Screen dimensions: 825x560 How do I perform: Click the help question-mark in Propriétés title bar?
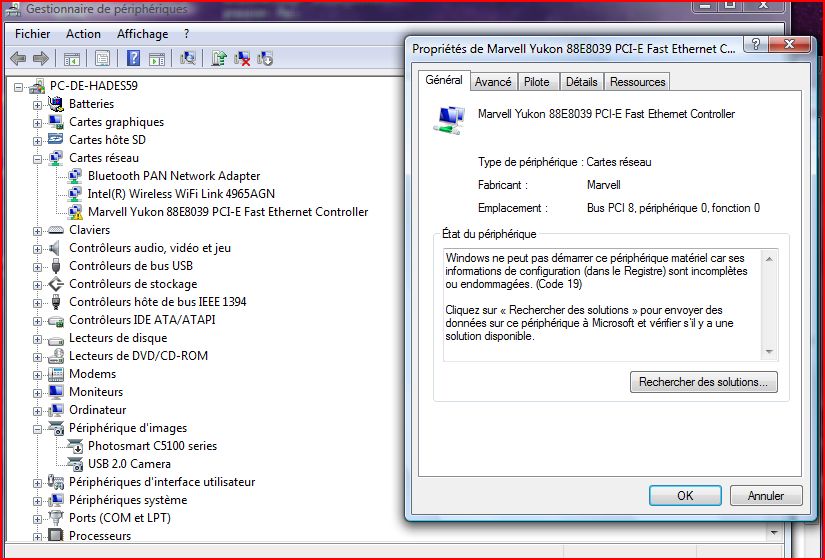click(755, 45)
